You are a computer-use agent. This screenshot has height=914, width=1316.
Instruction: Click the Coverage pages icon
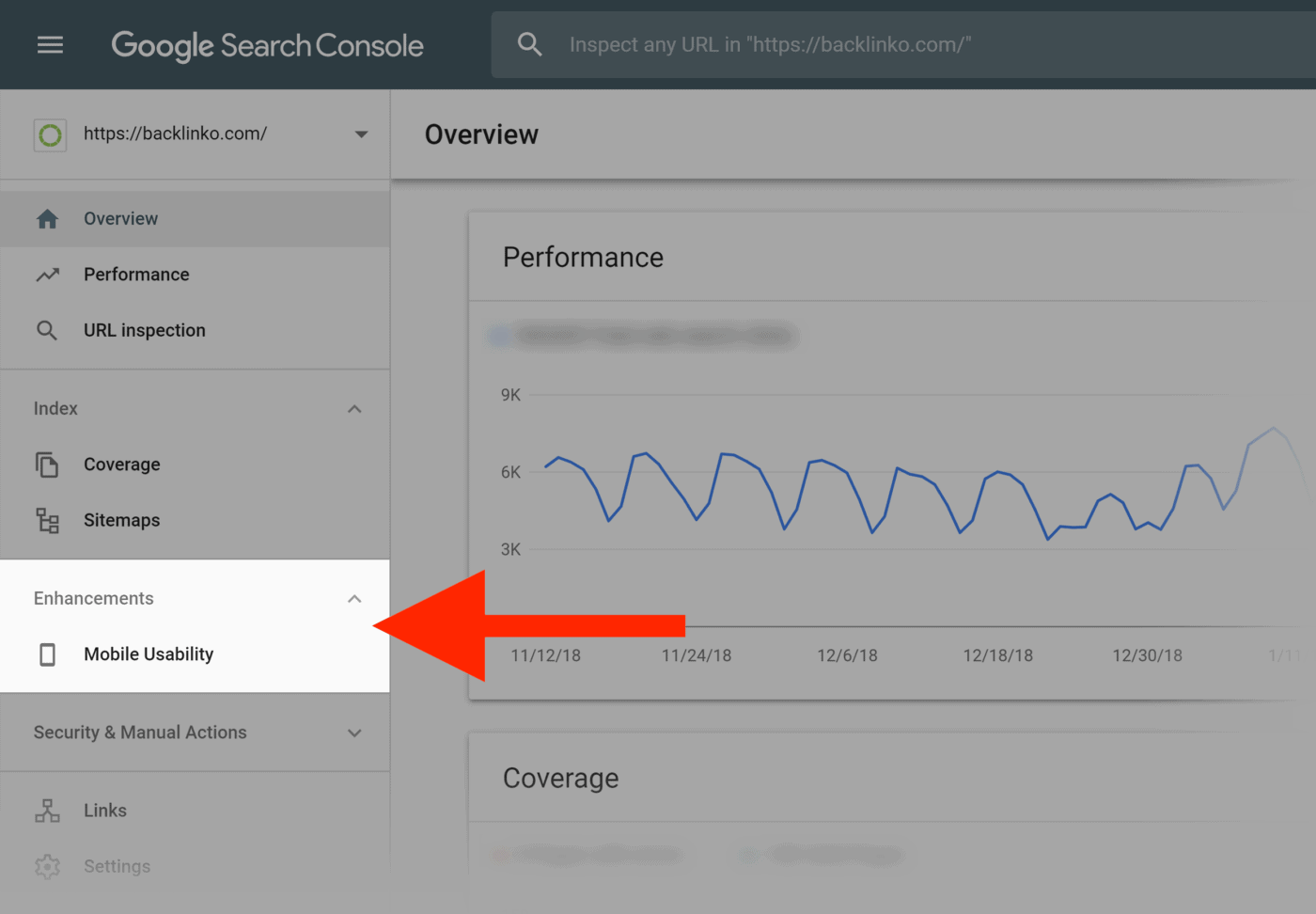[x=47, y=465]
